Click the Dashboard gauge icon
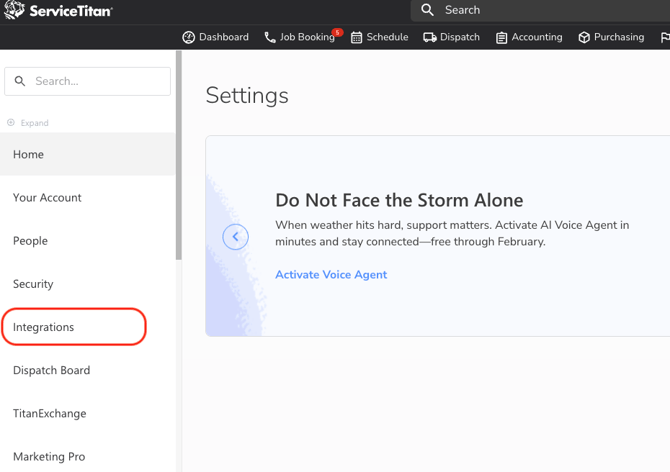Viewport: 670px width, 472px height. [x=188, y=38]
